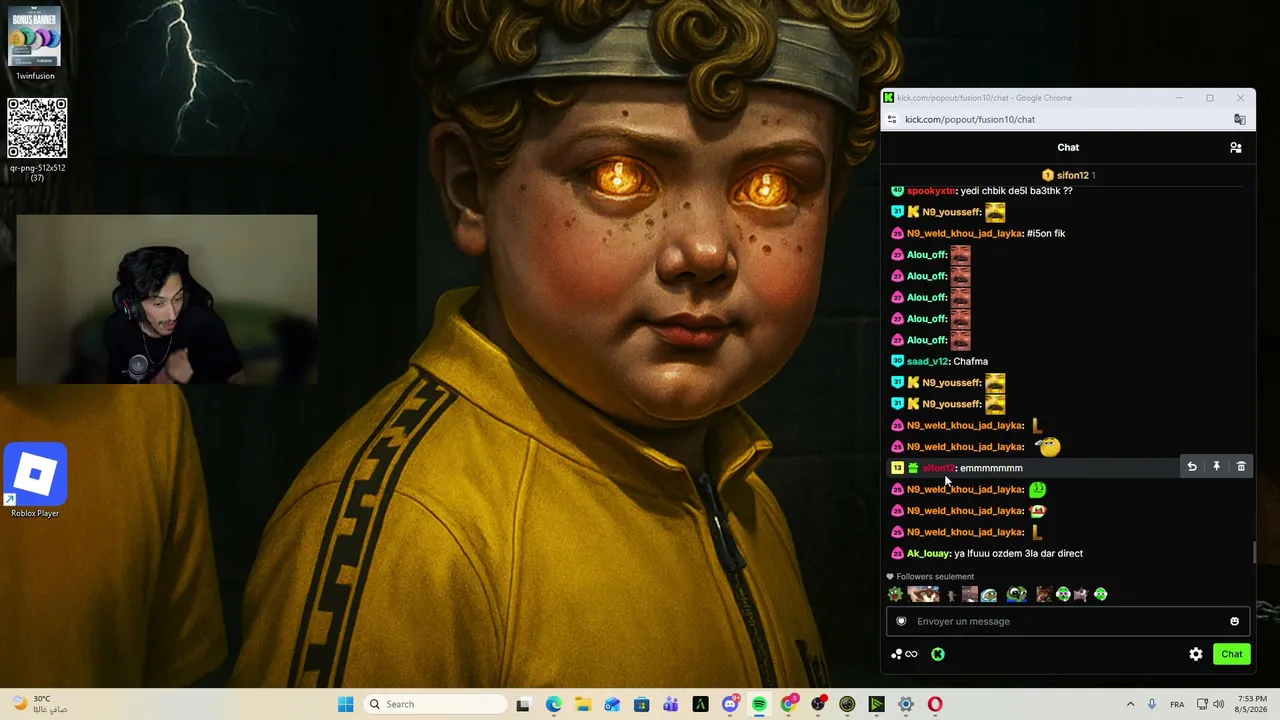This screenshot has height=720, width=1280.
Task: Open File Explorer from the taskbar
Action: coord(583,704)
